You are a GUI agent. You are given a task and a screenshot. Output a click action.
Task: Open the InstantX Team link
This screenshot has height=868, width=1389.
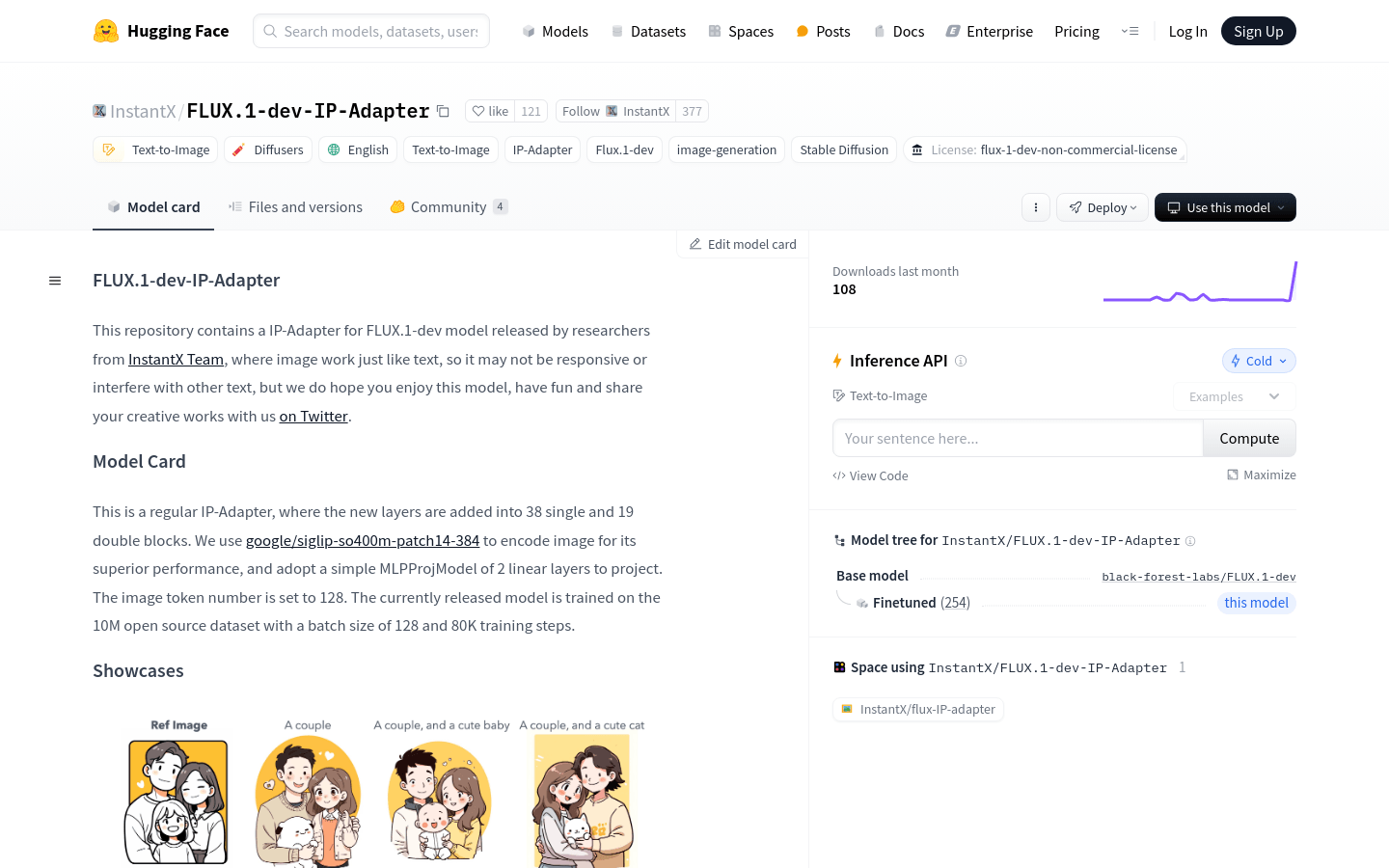[x=176, y=359]
